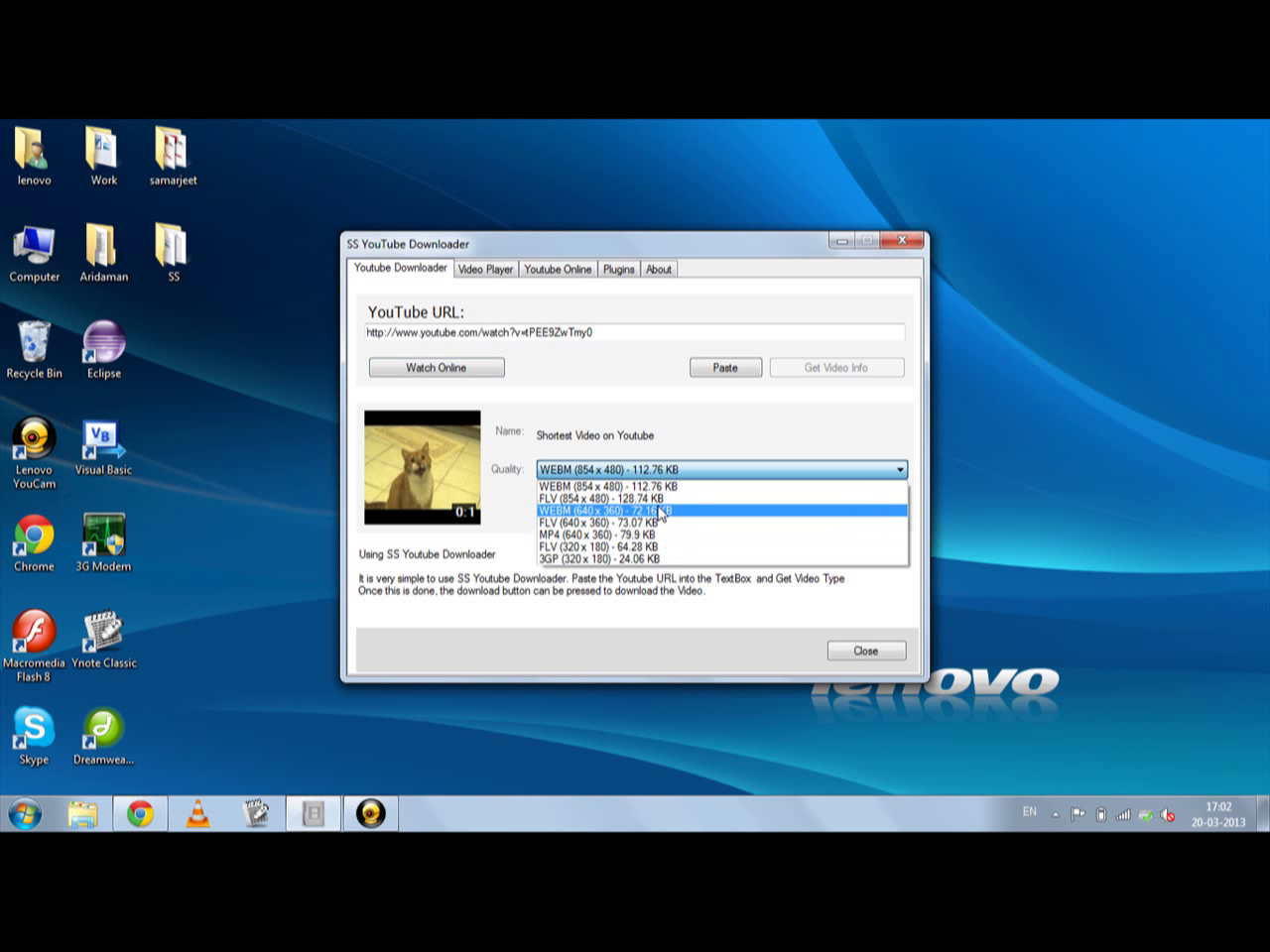Click into the YouTube URL text box
This screenshot has width=1270, height=952.
coord(634,332)
